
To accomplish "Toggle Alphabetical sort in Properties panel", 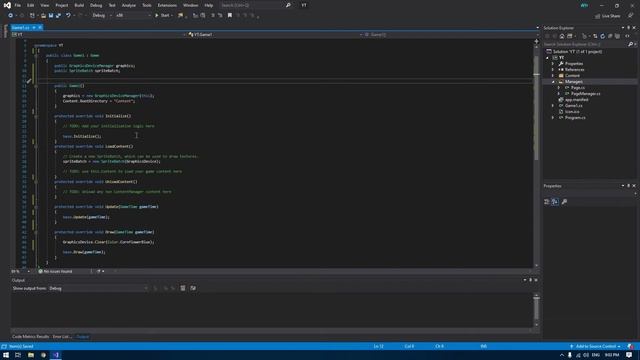I will point(555,202).
